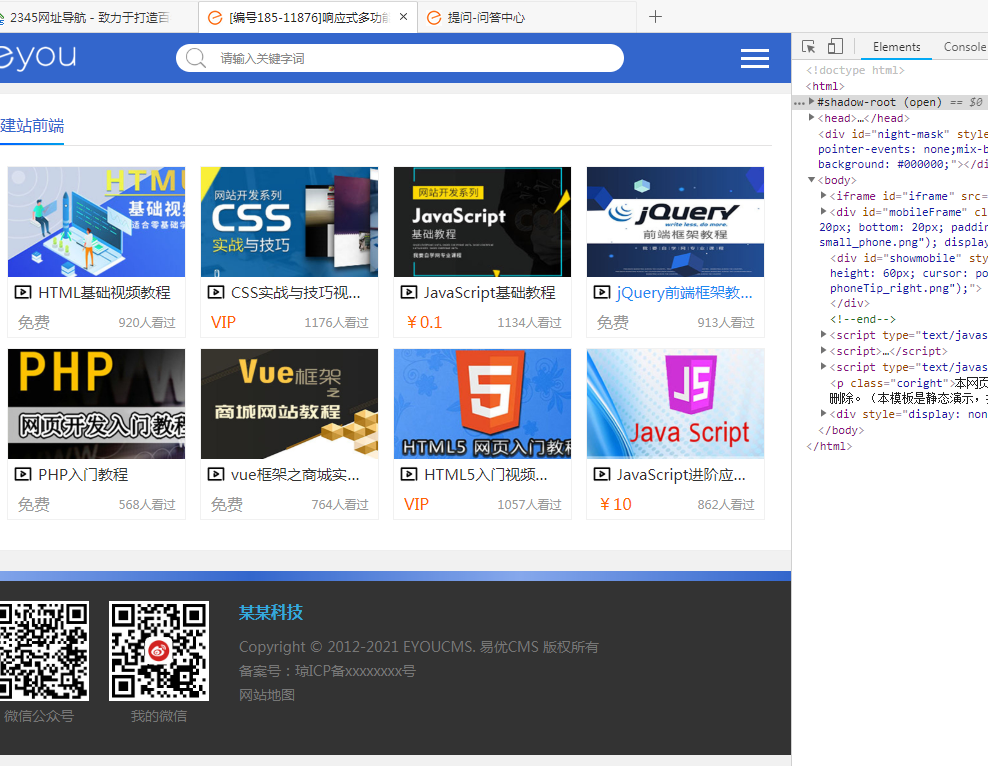Image resolution: width=988 pixels, height=766 pixels.
Task: Open the CSS实战与技巧视 course link
Action: (x=296, y=292)
